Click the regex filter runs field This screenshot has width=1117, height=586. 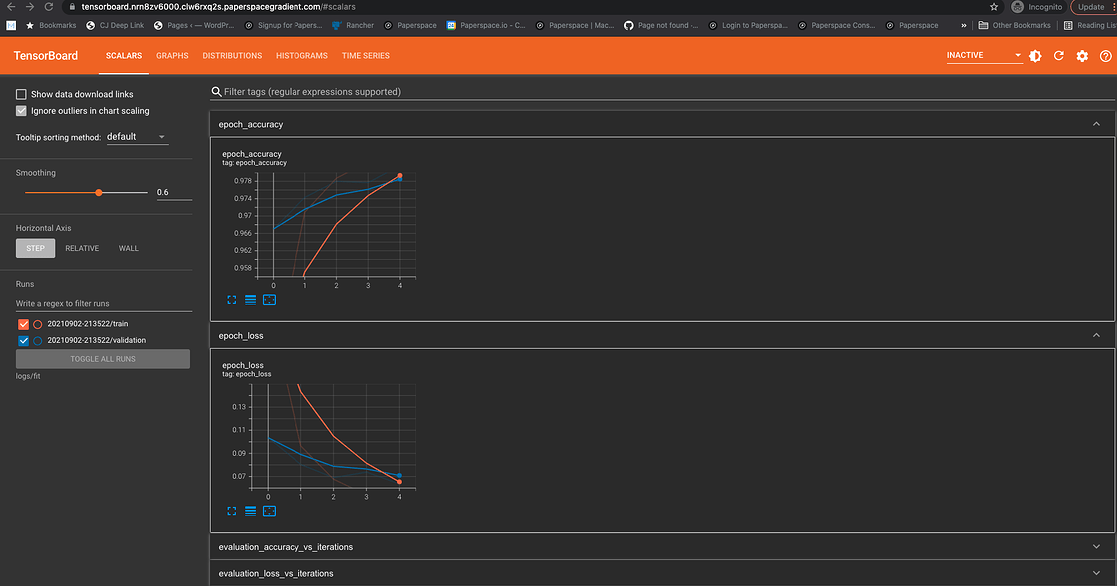coord(104,303)
